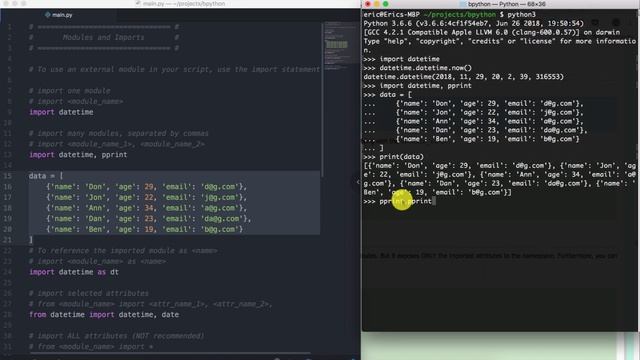Image resolution: width=640 pixels, height=360 pixels.
Task: Click comment '# import one module'
Action: 69,91
